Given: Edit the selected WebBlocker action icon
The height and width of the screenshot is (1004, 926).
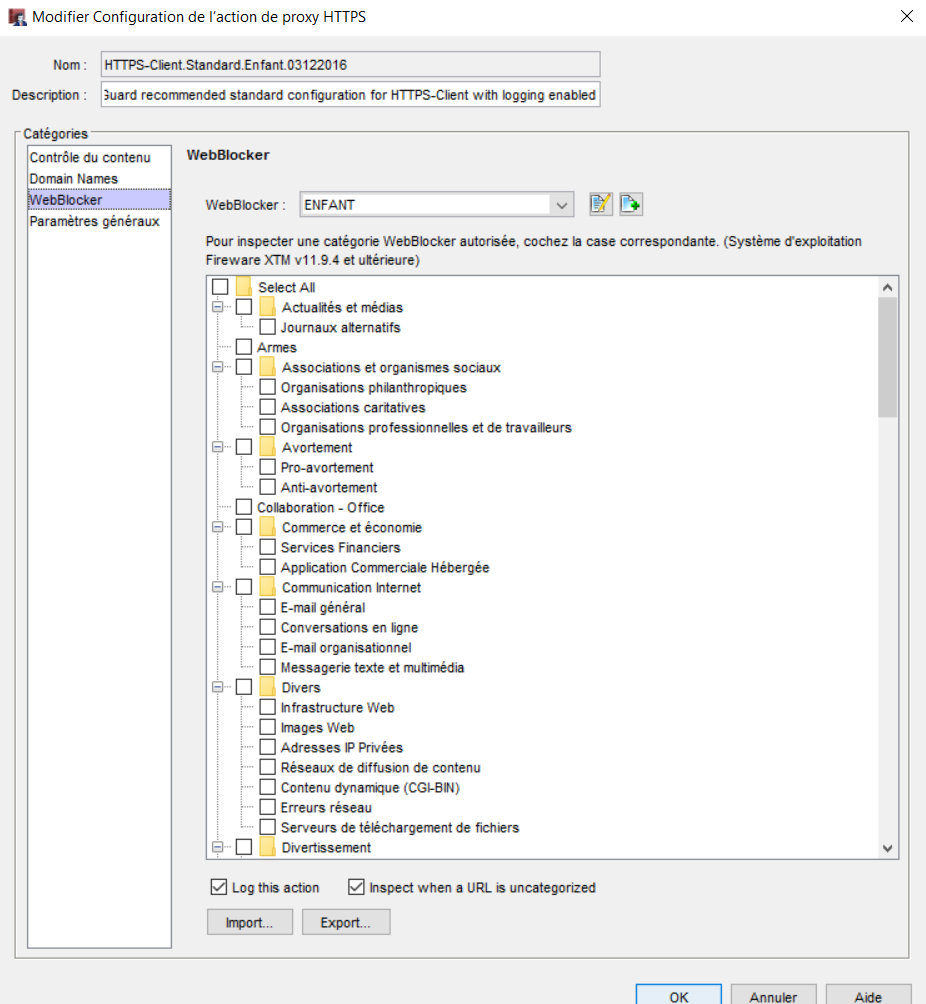Looking at the screenshot, I should pos(601,204).
